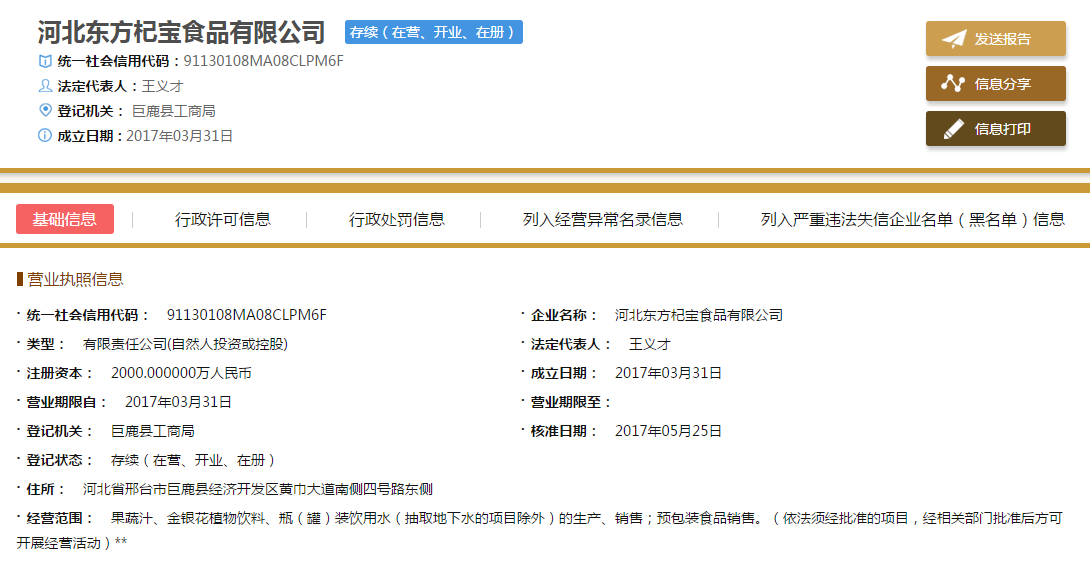Select the 基础信息 tab
1090x567 pixels.
coord(65,219)
